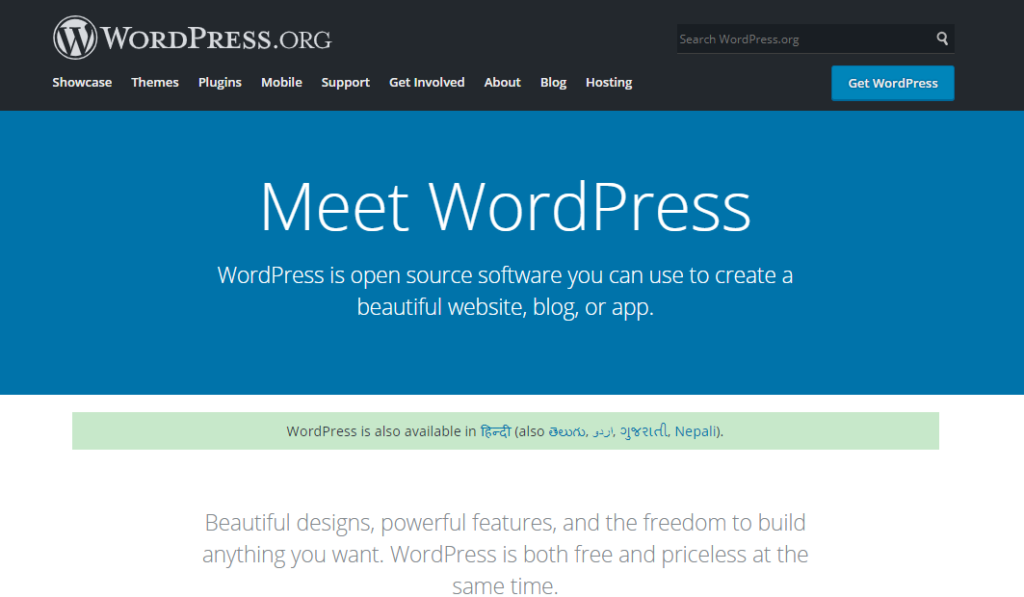Viewport: 1024px width, 597px height.
Task: Click the WordPress.org logo
Action: [x=192, y=38]
